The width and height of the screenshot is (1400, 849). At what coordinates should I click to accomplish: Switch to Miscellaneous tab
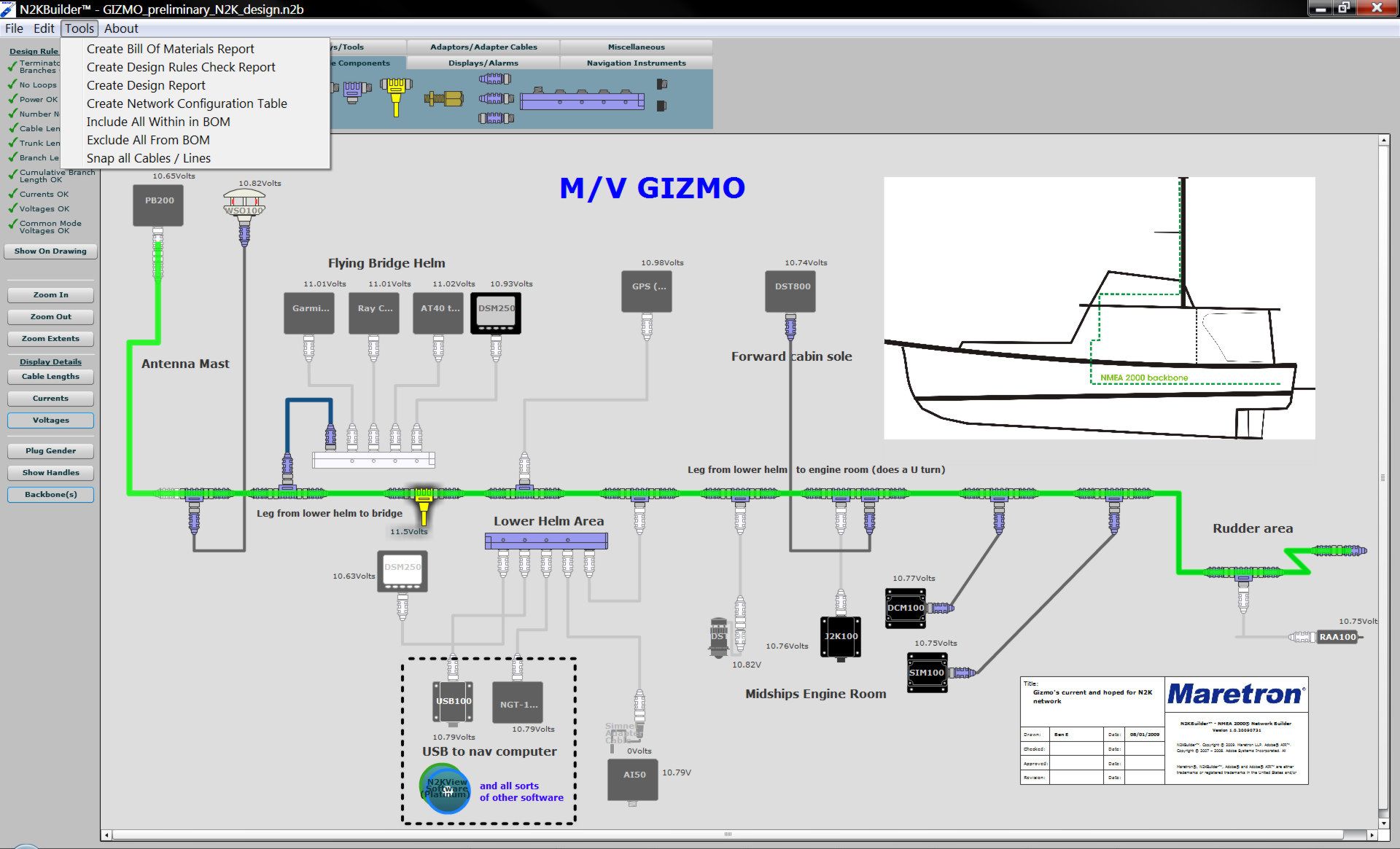[637, 47]
